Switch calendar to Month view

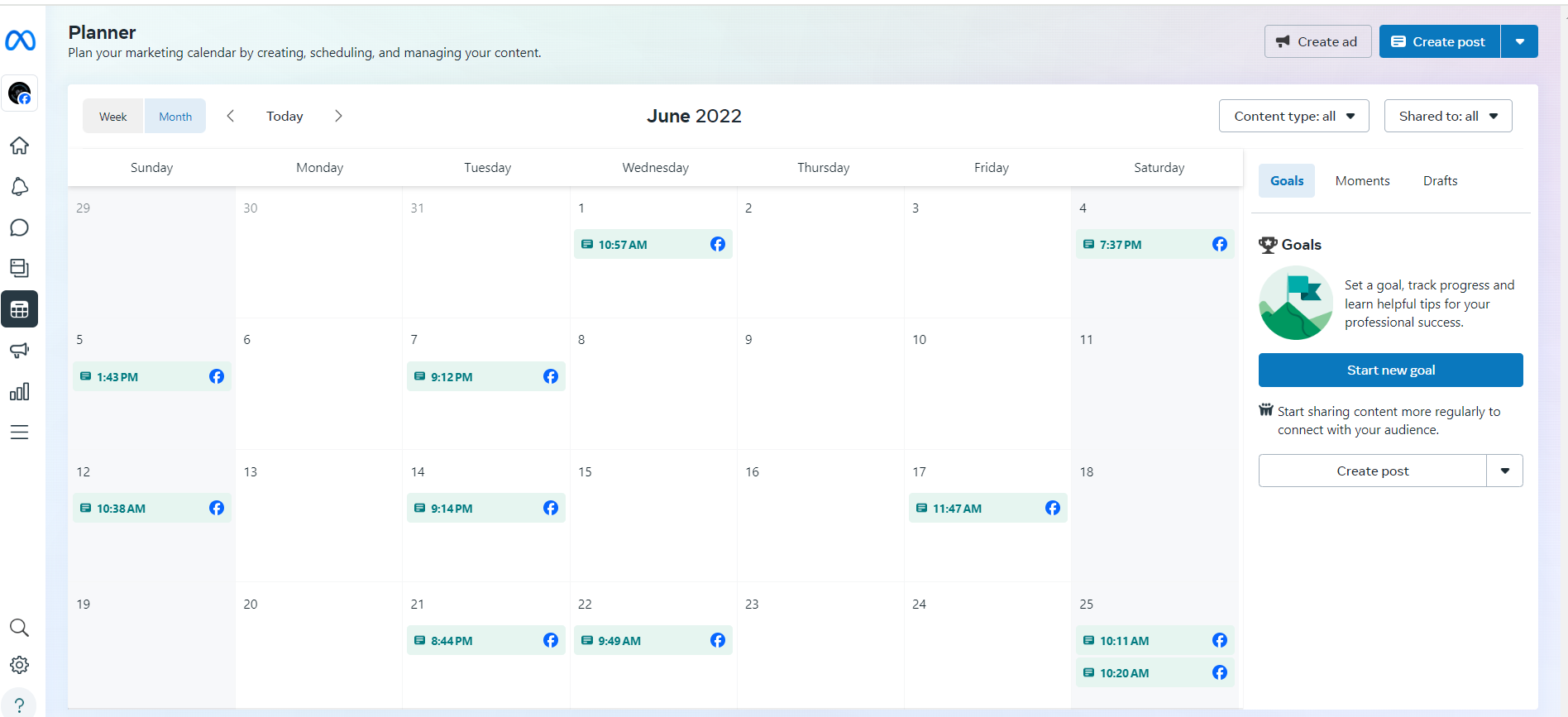pos(175,117)
